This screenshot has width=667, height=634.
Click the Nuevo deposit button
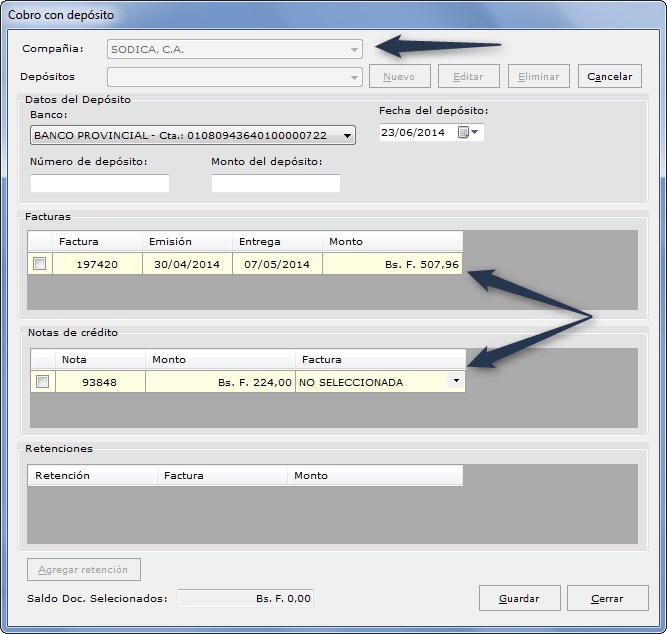click(x=399, y=77)
